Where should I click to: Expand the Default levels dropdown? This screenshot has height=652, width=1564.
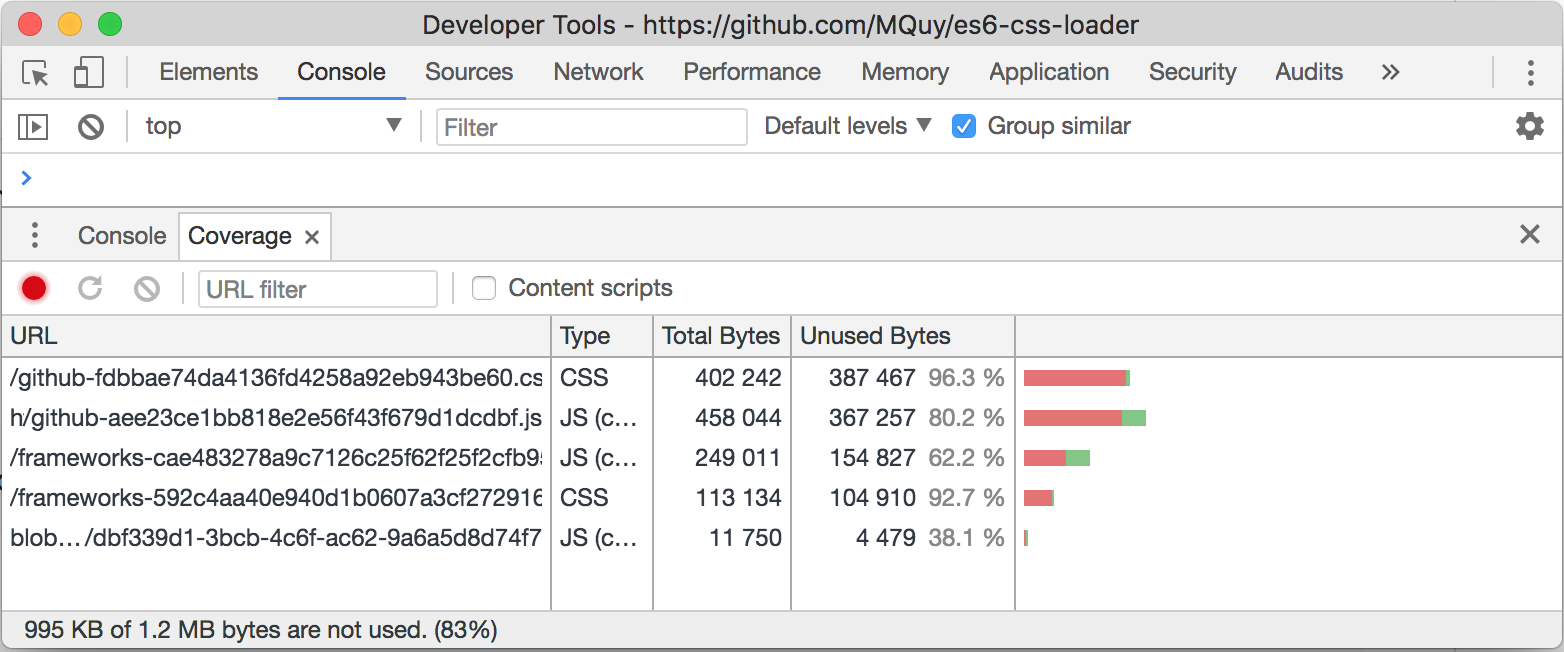[847, 127]
